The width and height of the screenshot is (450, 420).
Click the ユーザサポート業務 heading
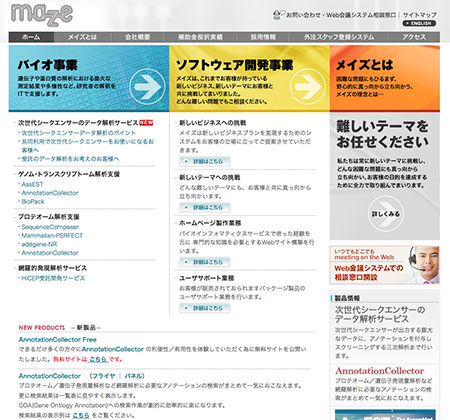click(207, 278)
